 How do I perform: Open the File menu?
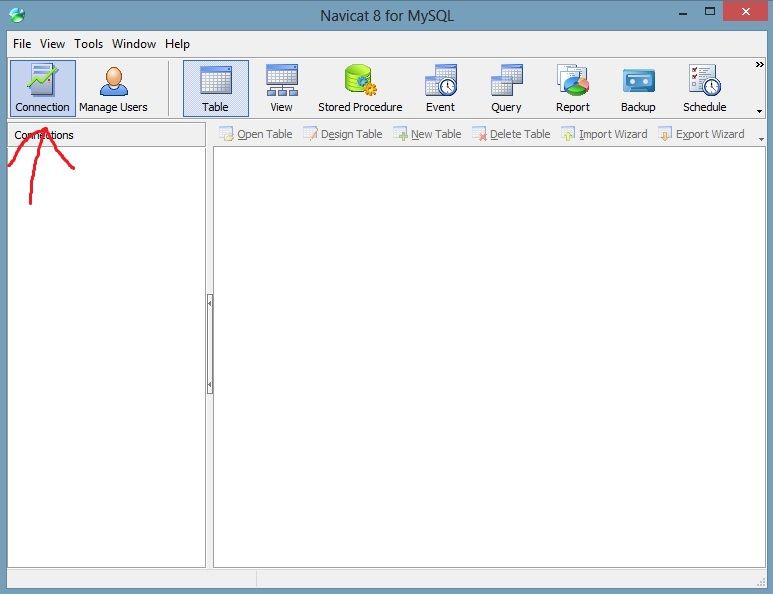[22, 44]
